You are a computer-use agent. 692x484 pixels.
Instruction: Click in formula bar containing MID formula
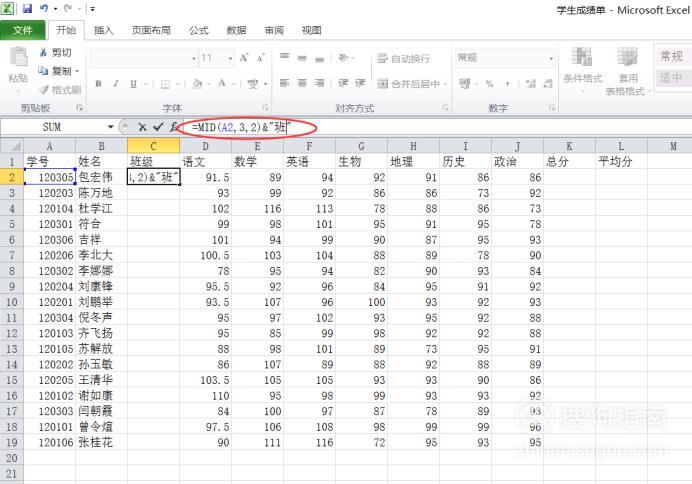point(437,127)
